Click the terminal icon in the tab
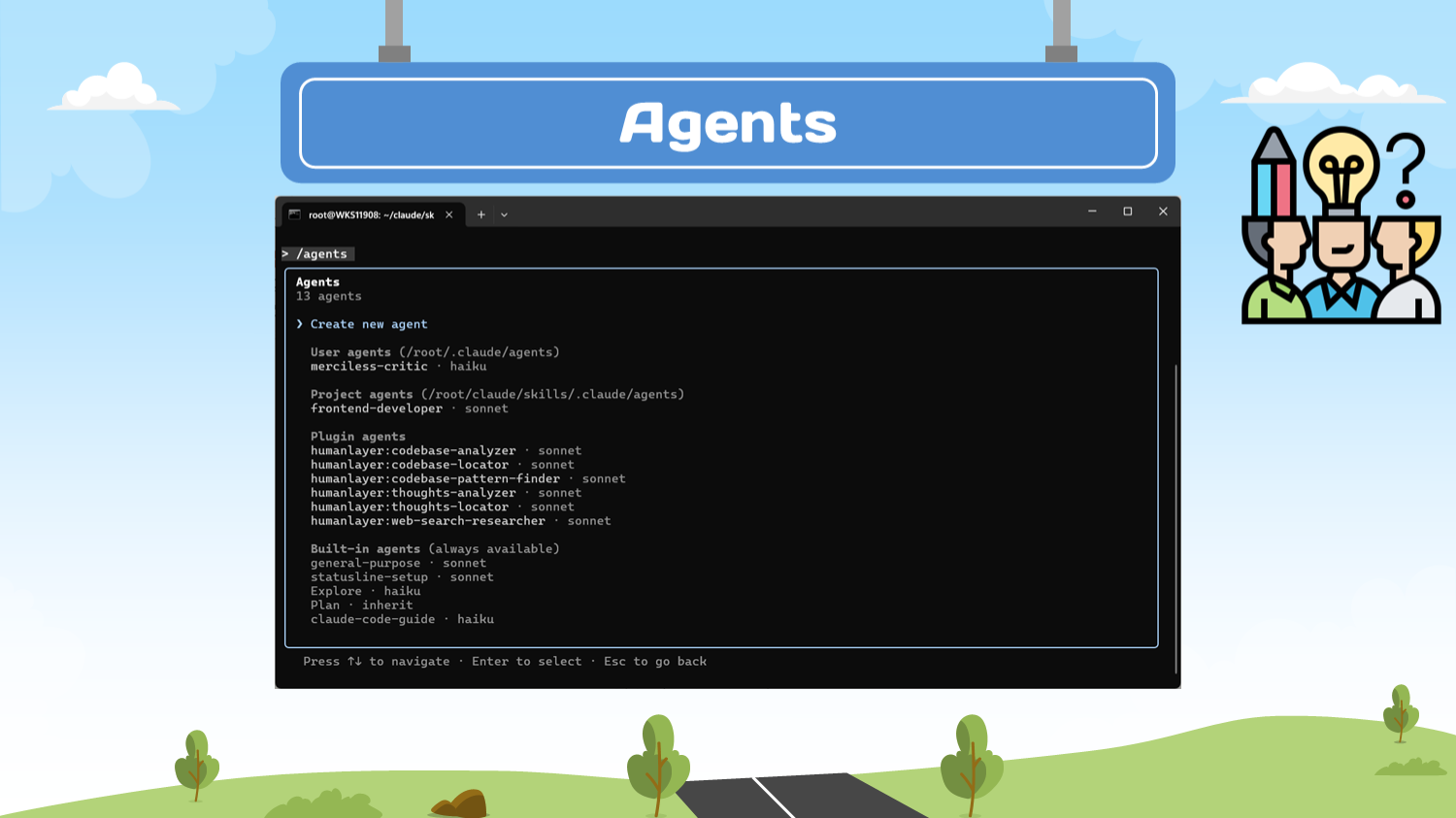The height and width of the screenshot is (818, 1456). point(295,214)
